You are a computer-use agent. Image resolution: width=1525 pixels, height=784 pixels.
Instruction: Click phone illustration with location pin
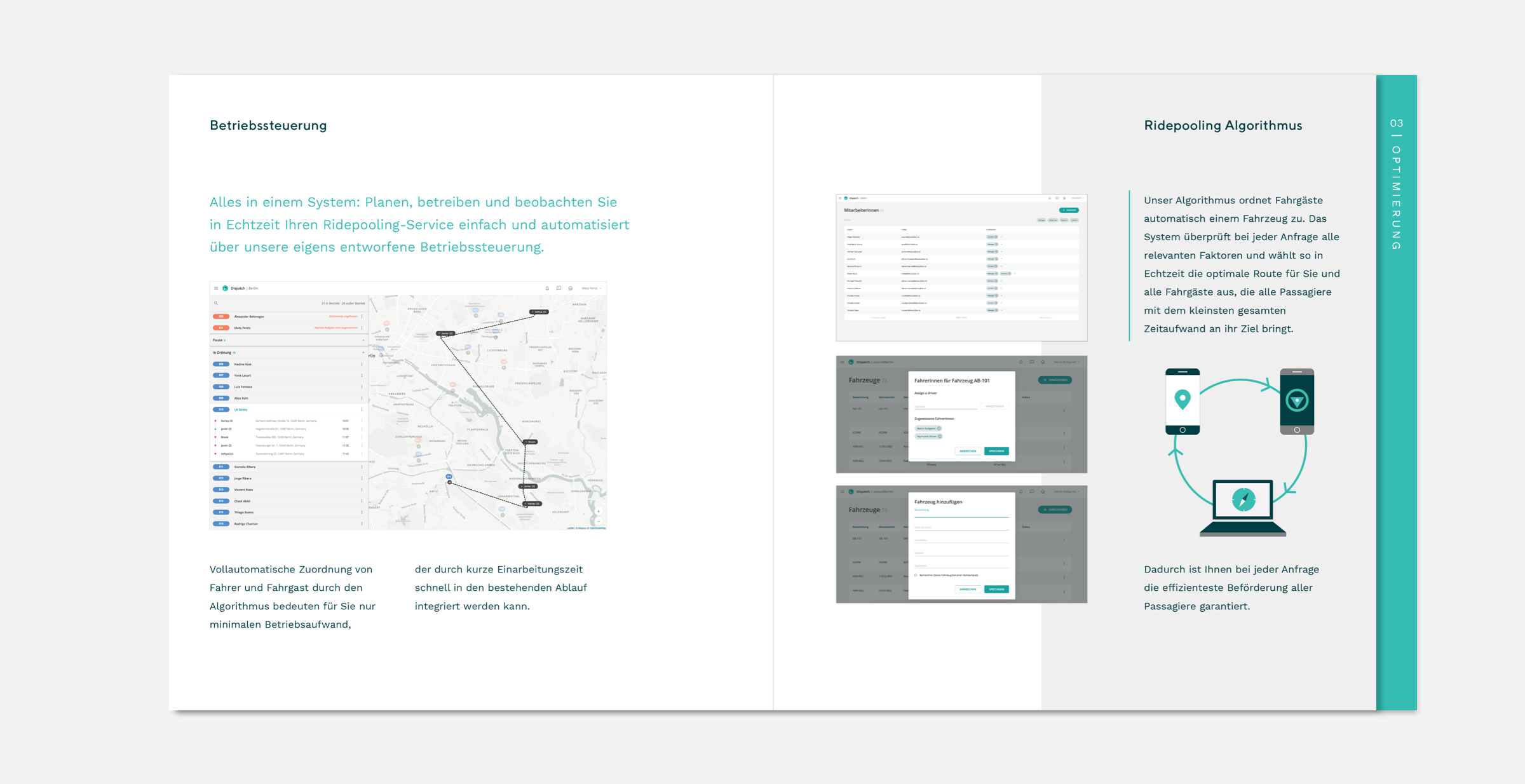pyautogui.click(x=1182, y=401)
